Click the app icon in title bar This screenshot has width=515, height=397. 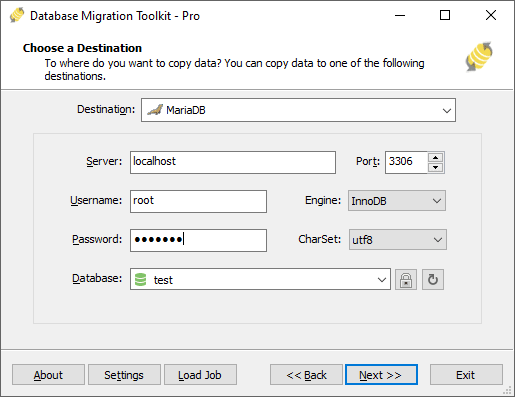coord(17,15)
